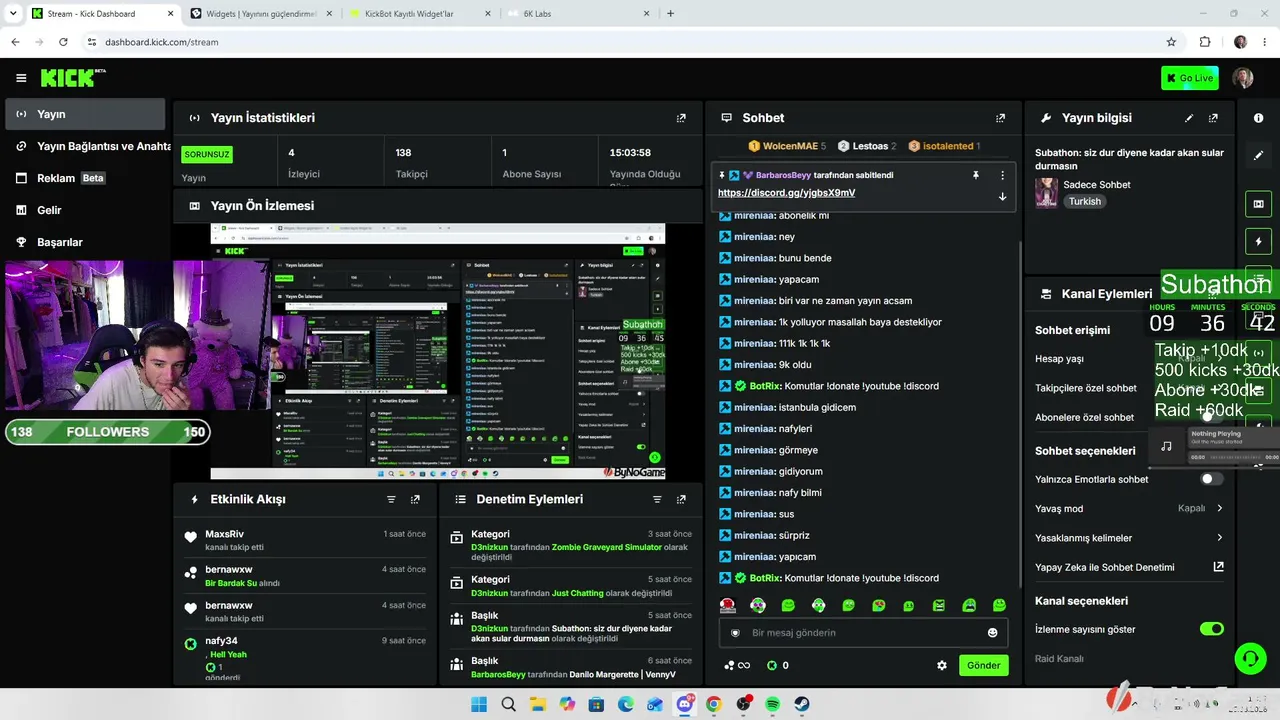Click the Kick logo
Screen dimensions: 1280x720
tap(73, 78)
